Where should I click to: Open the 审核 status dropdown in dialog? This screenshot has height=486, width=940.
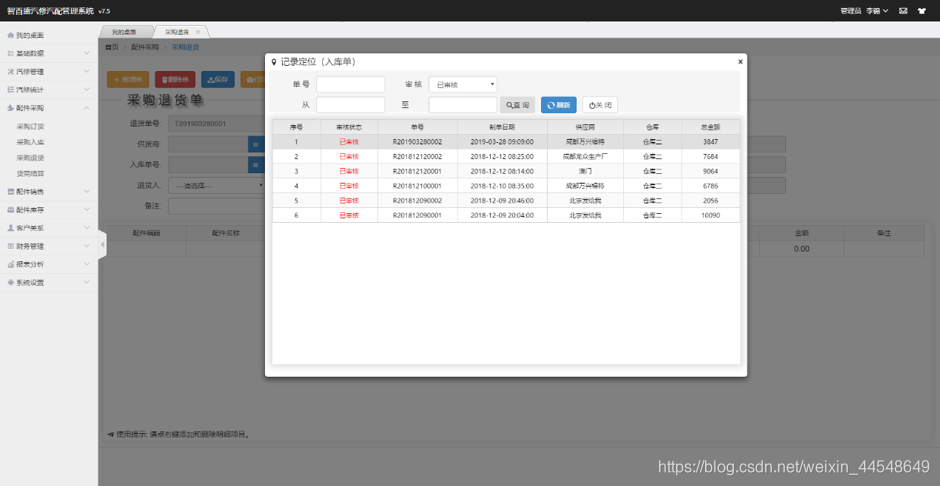pyautogui.click(x=463, y=84)
